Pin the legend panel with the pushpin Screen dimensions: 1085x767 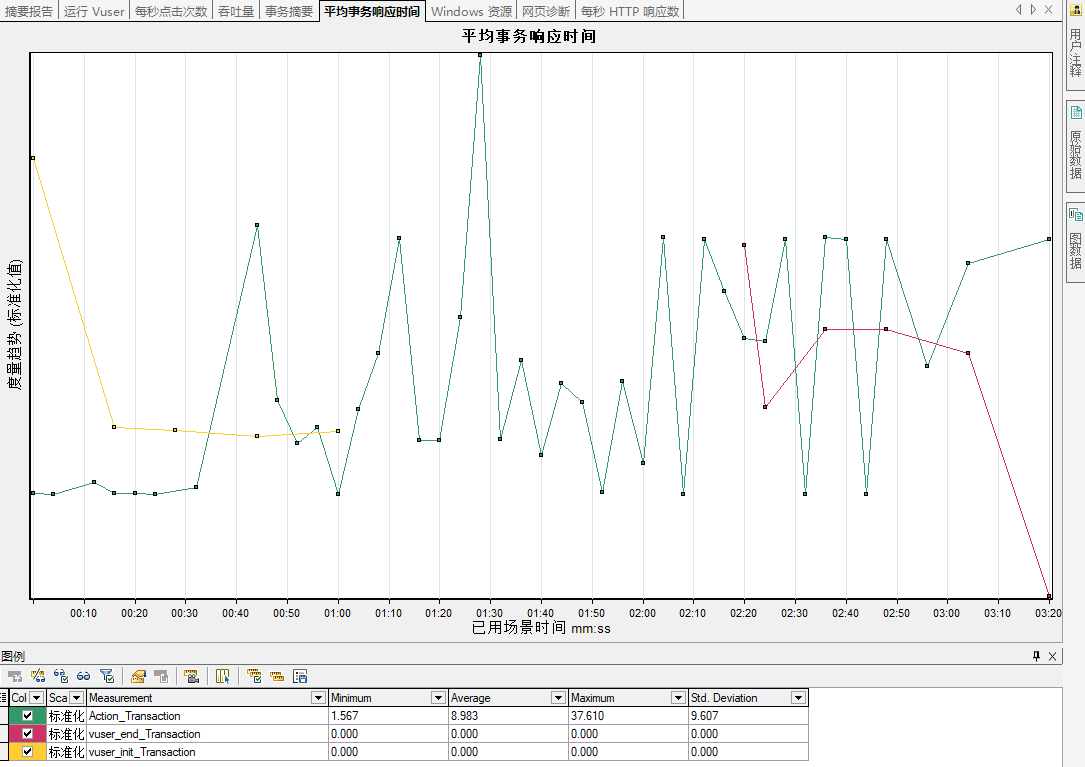tap(1037, 656)
